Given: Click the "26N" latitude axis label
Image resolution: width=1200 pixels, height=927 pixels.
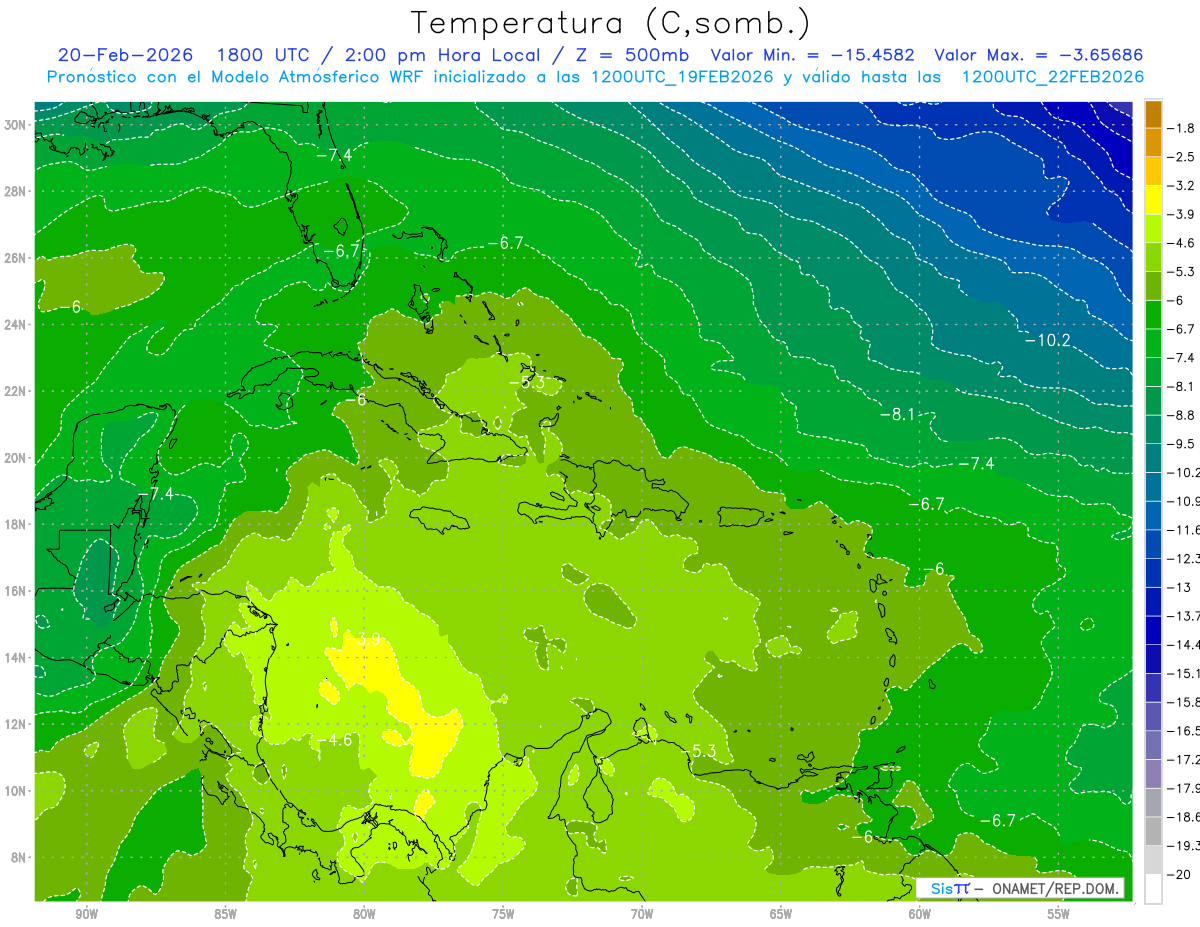Looking at the screenshot, I should (x=16, y=258).
